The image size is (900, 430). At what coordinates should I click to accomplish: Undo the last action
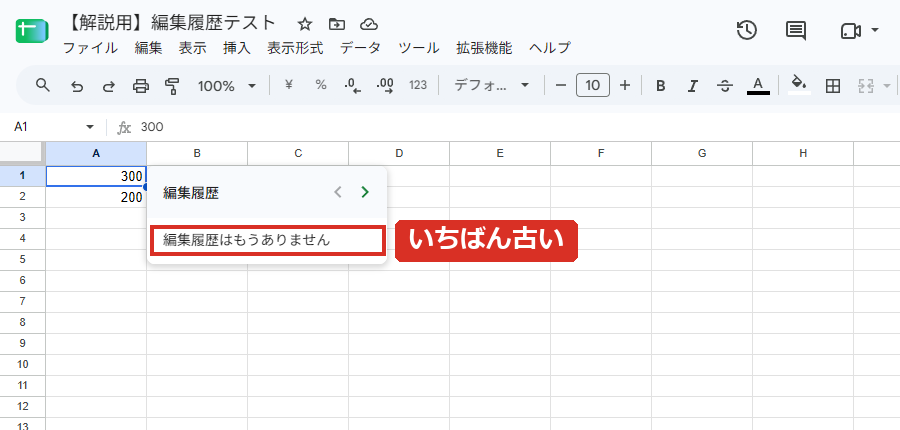[76, 86]
